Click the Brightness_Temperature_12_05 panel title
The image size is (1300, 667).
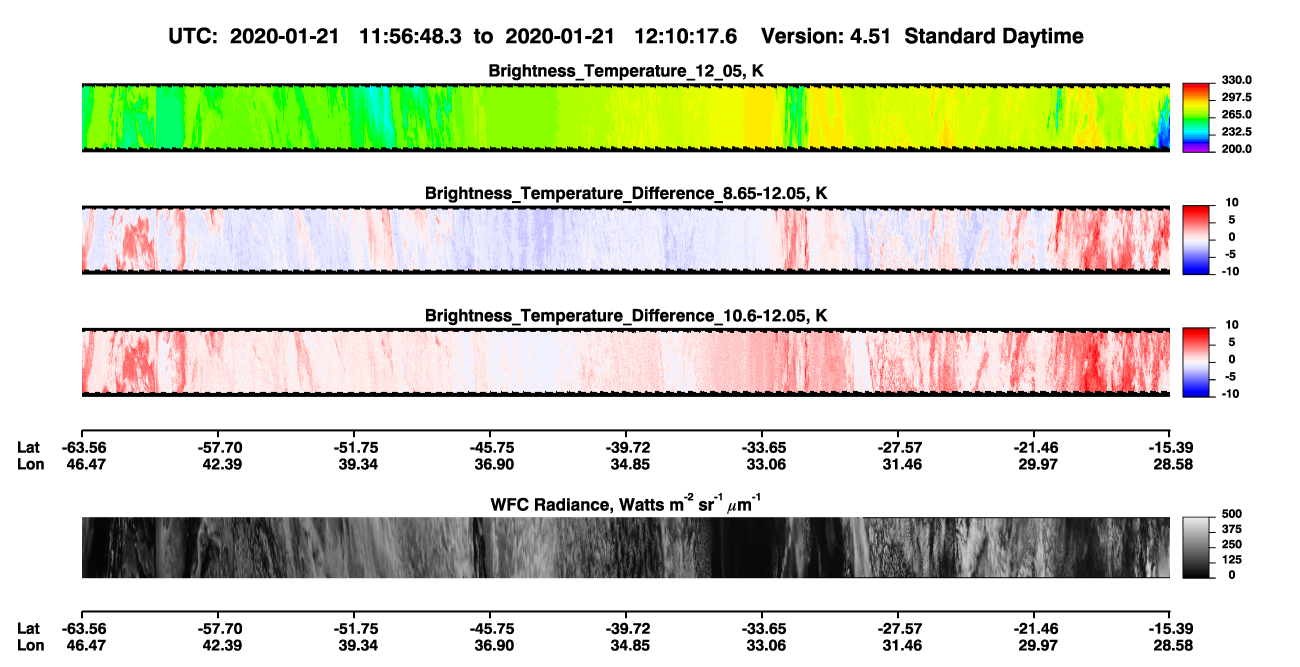tap(626, 71)
